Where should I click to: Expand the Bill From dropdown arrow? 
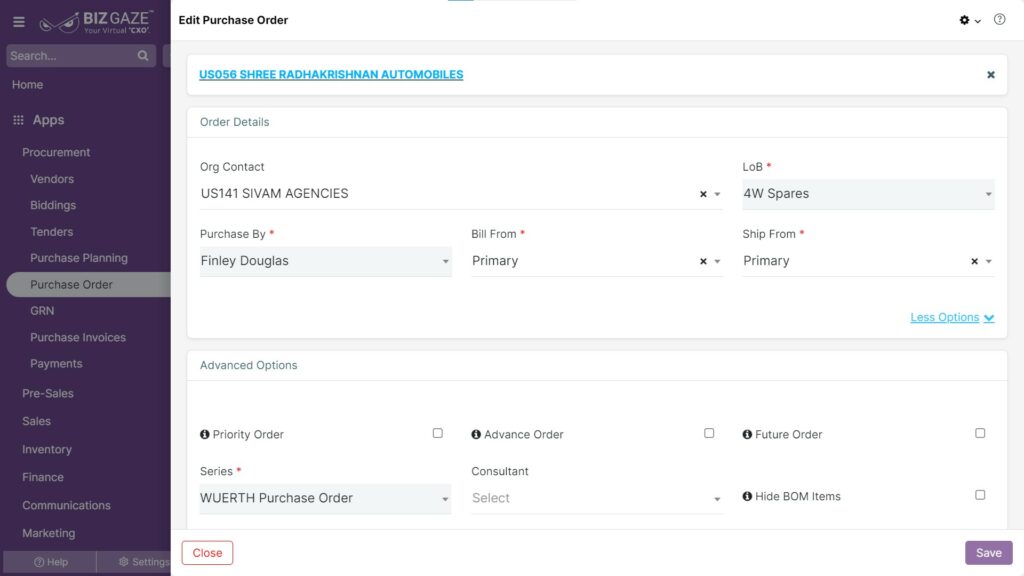point(717,261)
